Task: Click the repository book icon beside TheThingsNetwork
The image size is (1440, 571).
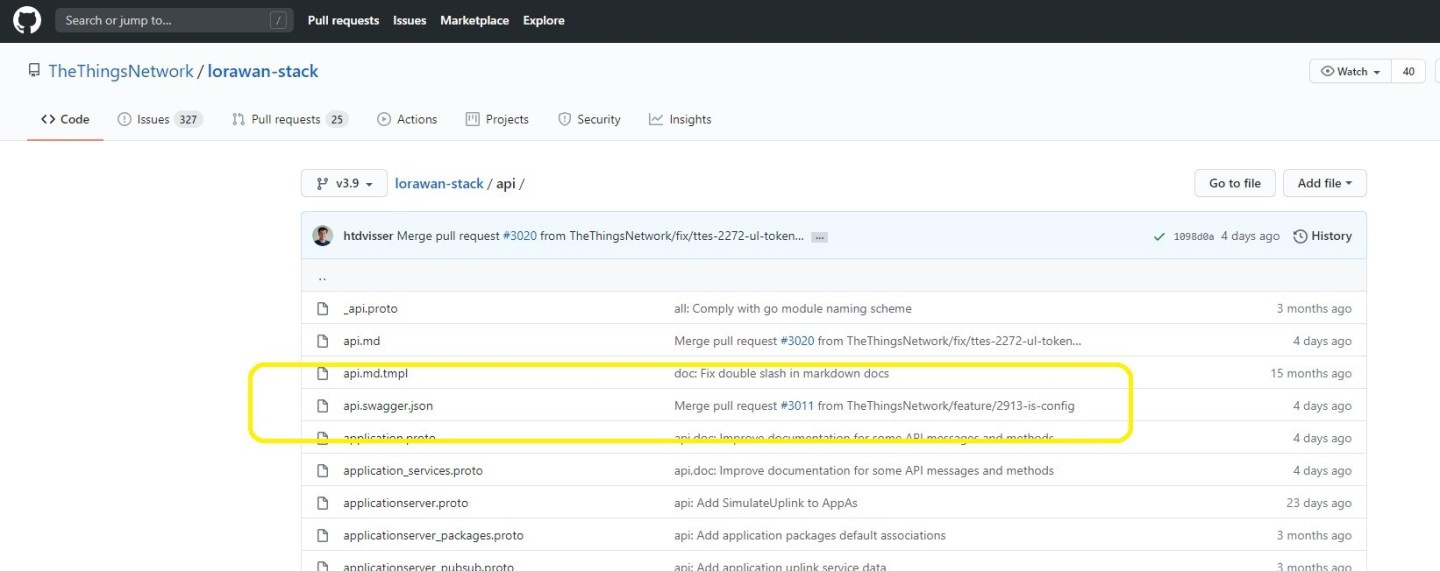Action: [x=35, y=71]
